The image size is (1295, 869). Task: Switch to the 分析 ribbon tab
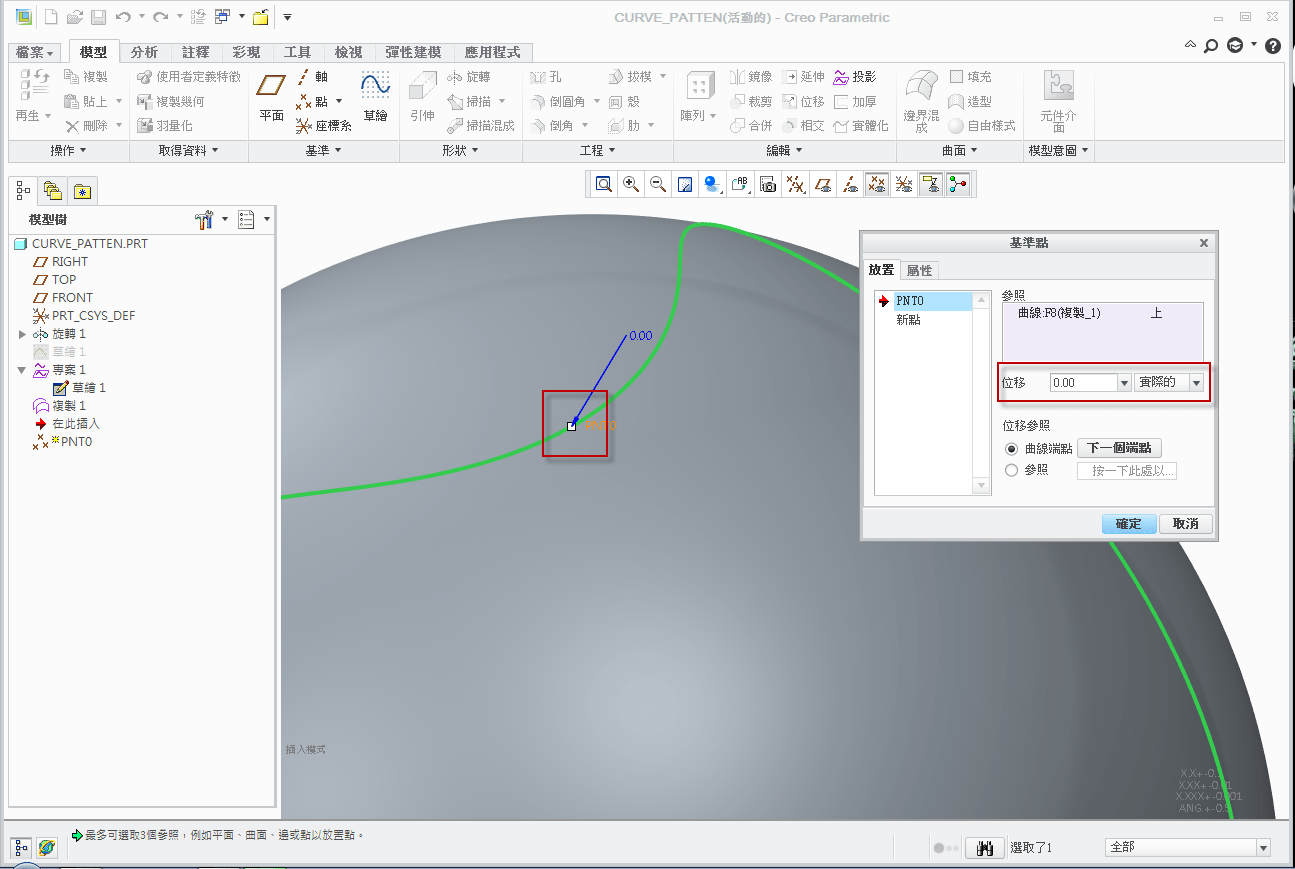(144, 52)
